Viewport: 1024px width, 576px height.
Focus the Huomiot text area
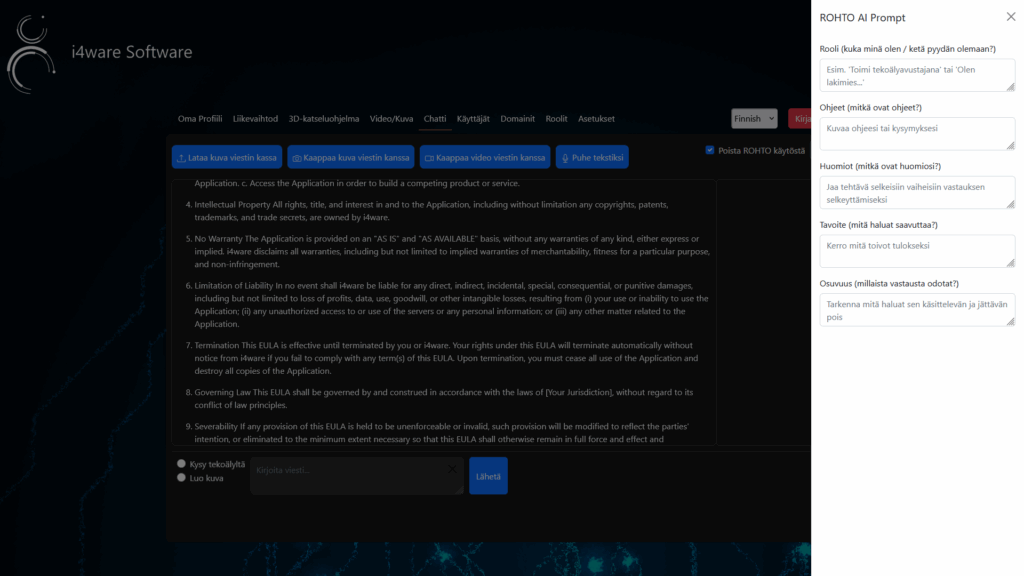[917, 193]
